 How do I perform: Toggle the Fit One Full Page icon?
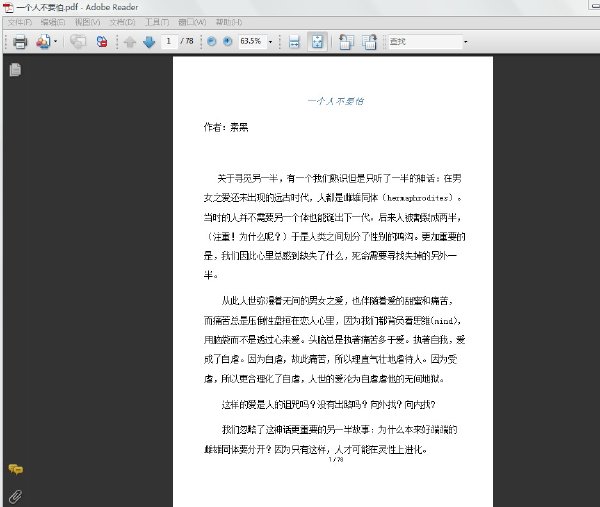point(317,41)
